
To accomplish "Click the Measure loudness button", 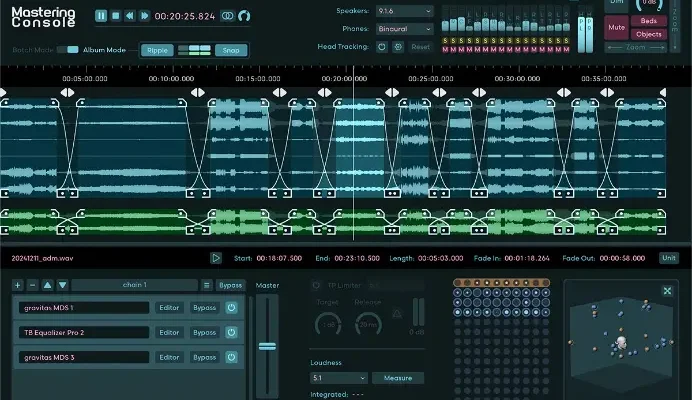I will pyautogui.click(x=397, y=378).
